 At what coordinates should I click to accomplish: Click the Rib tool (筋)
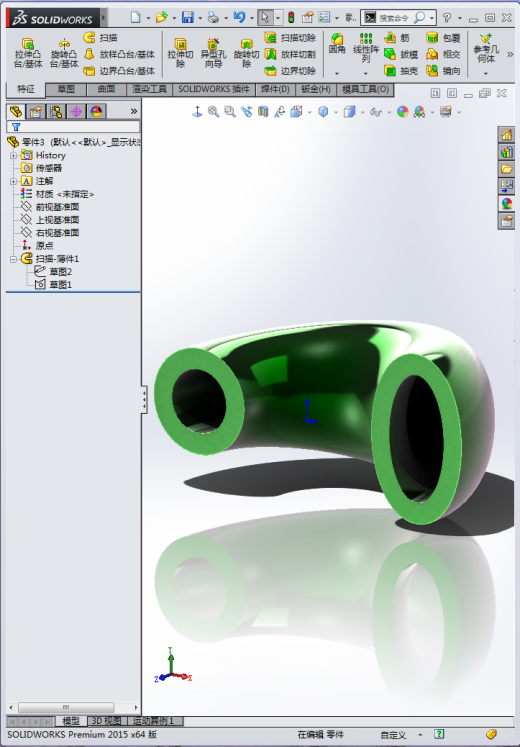click(397, 38)
